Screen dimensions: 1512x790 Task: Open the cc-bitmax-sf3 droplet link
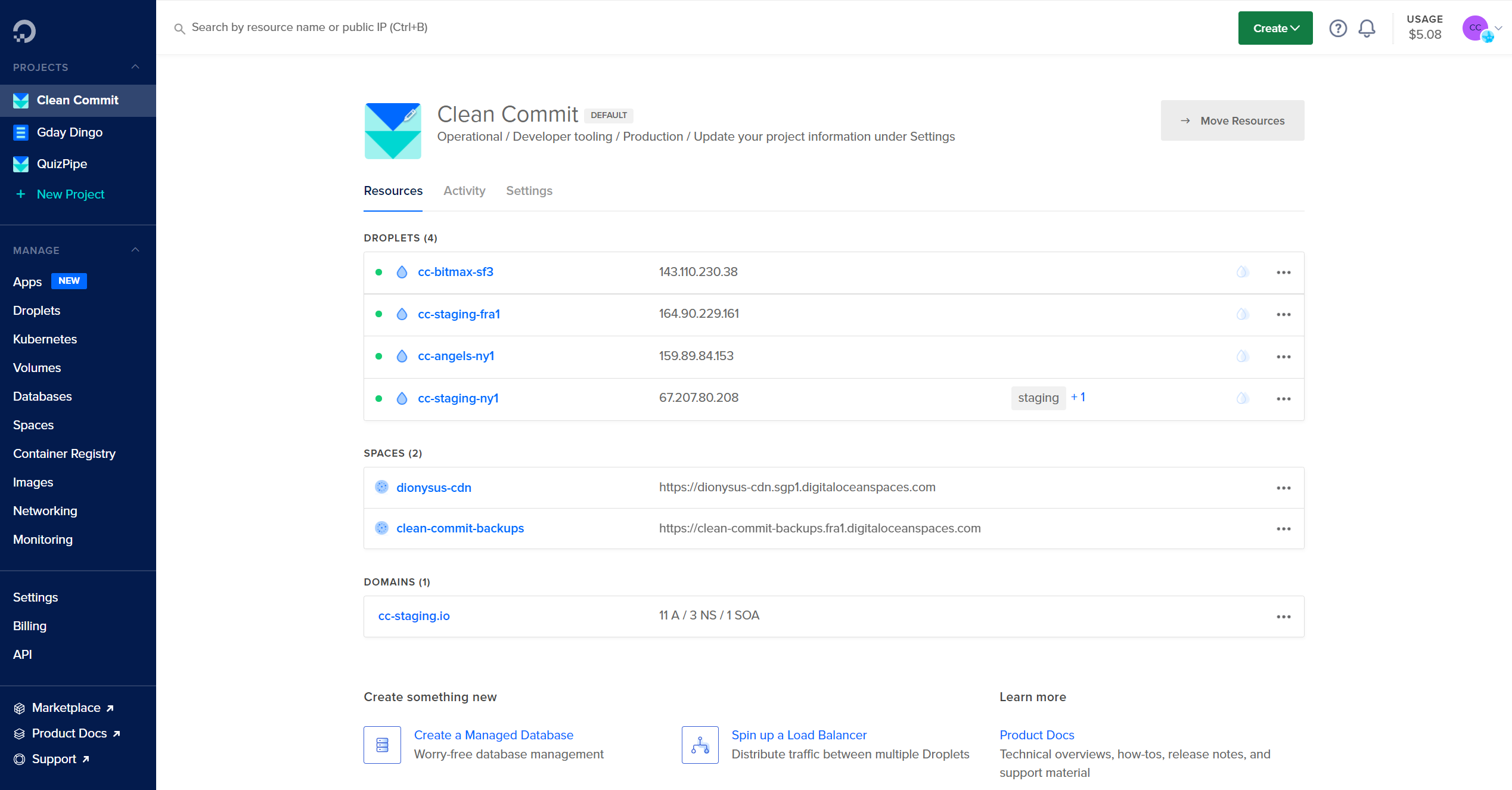455,272
